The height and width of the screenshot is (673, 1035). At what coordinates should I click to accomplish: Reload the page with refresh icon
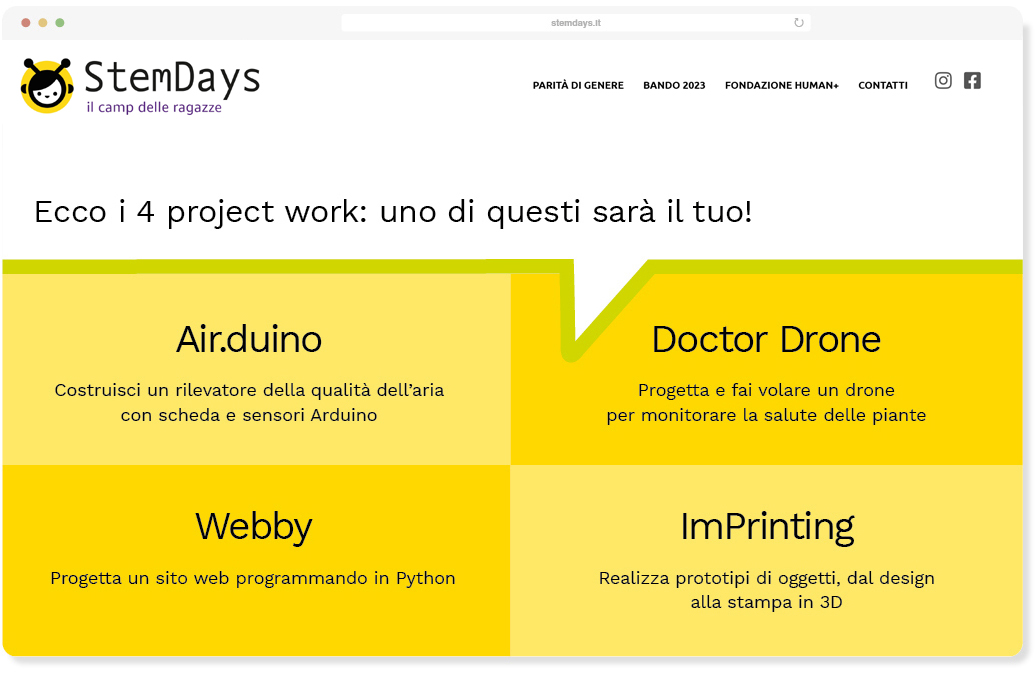[799, 22]
